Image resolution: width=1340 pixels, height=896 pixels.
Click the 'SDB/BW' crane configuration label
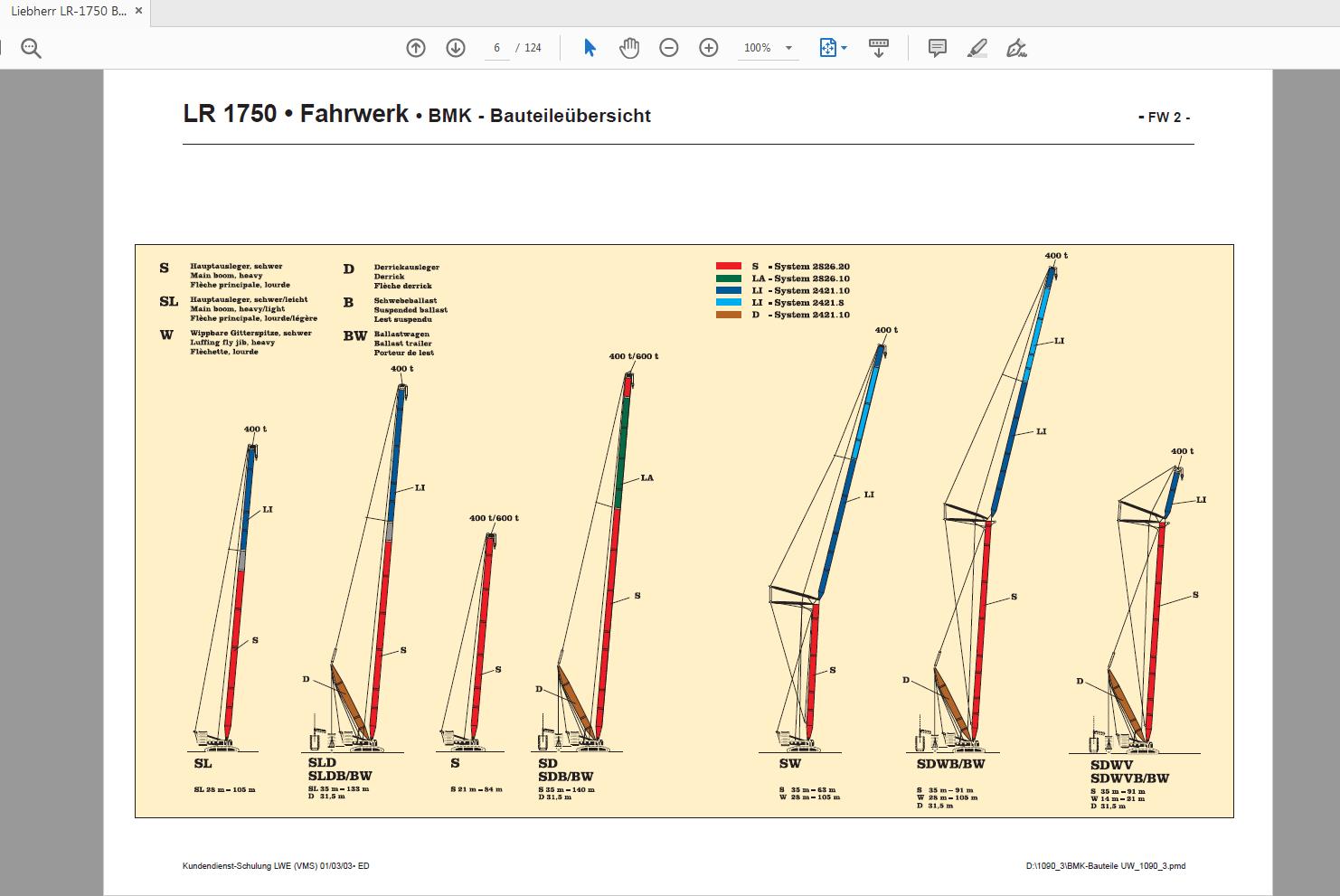tap(566, 777)
